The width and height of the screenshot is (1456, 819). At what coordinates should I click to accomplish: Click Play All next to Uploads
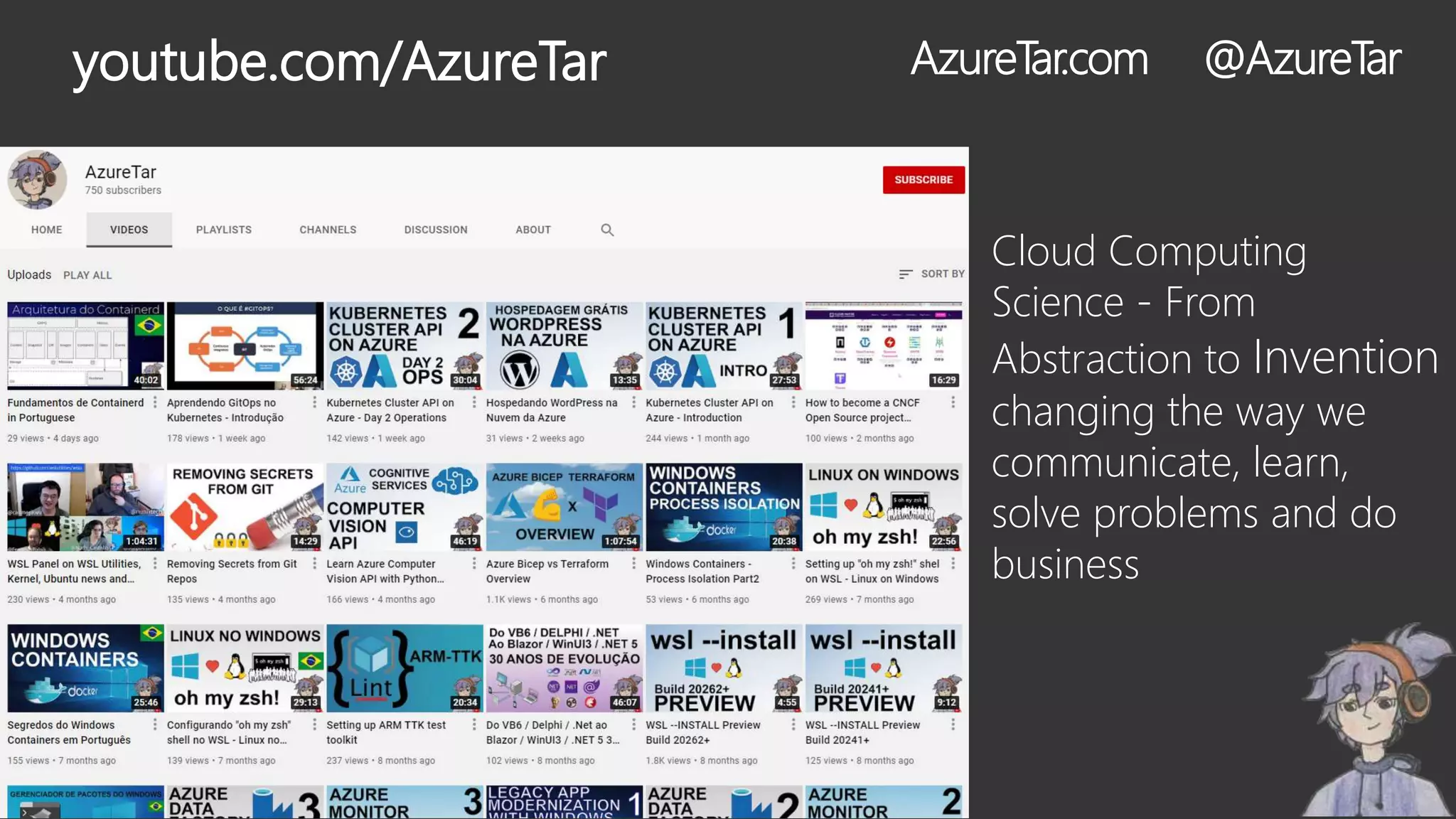pos(87,275)
